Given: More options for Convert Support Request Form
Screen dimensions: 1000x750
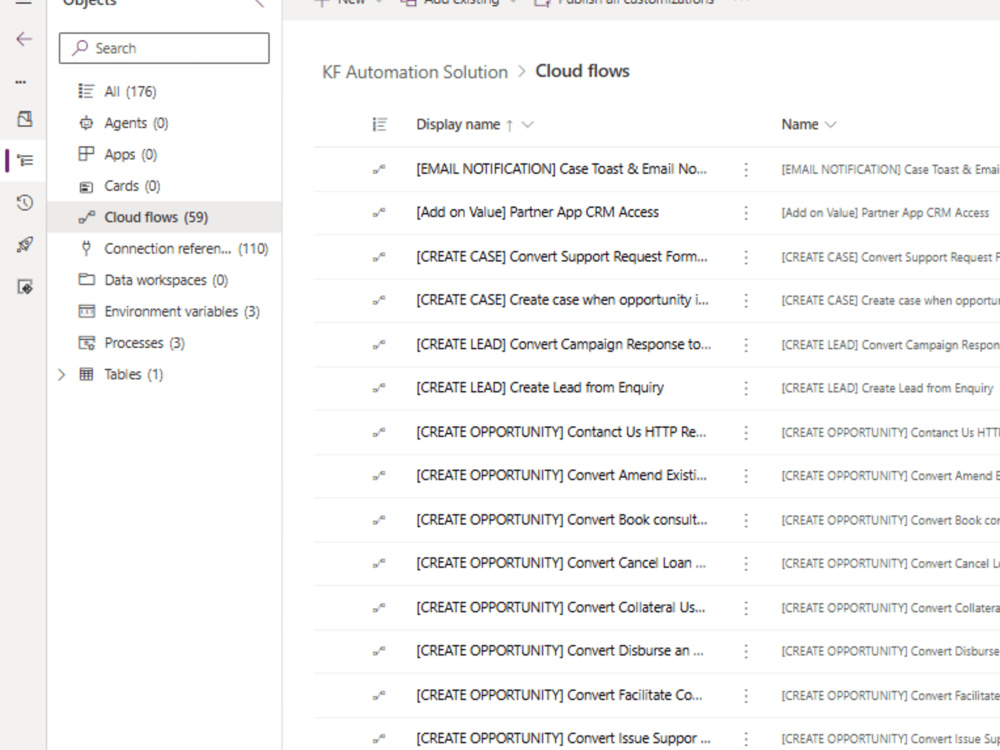Looking at the screenshot, I should (x=746, y=257).
